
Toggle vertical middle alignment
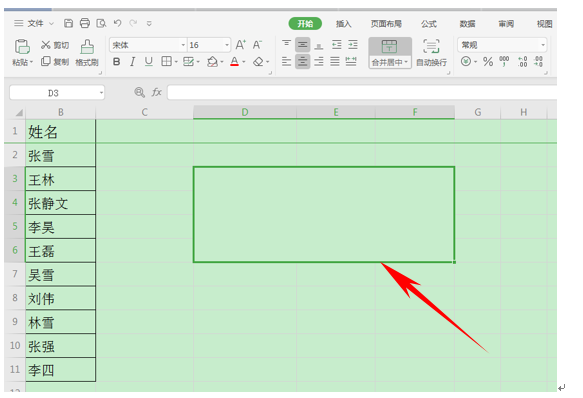303,45
